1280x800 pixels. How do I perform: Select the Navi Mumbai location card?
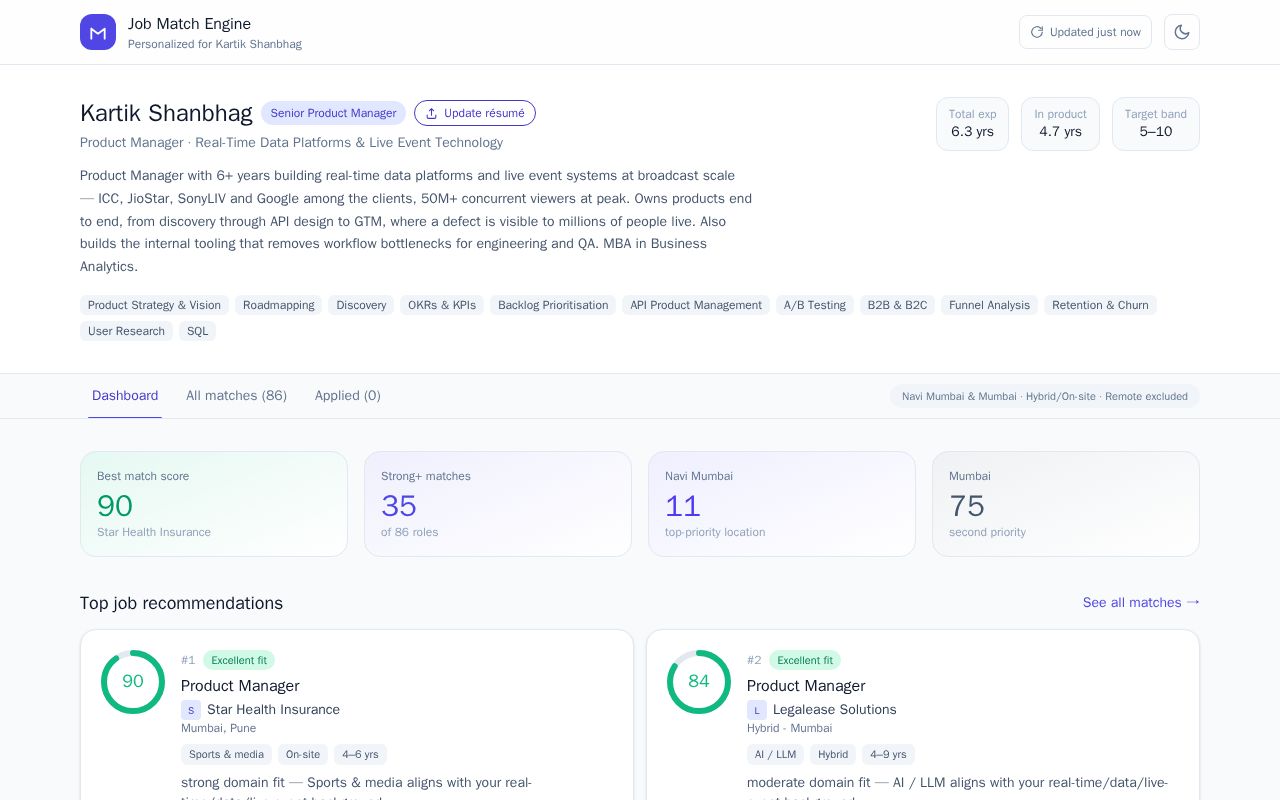[x=782, y=504]
